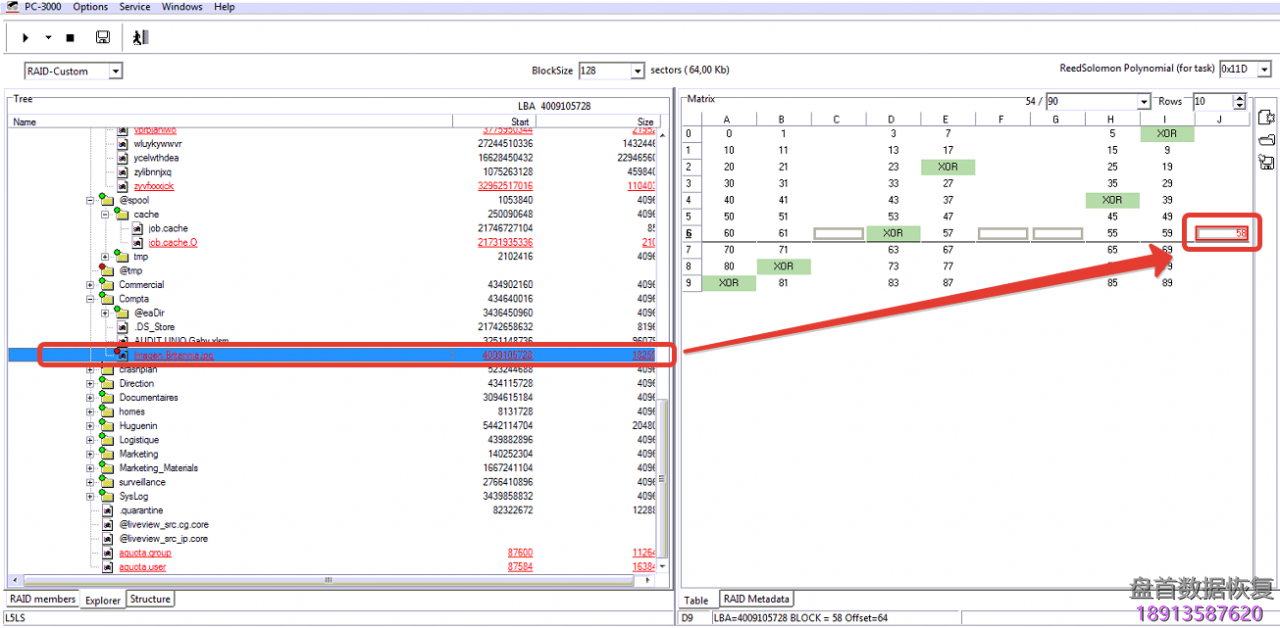Increase the Rows value with up arrow

[x=1240, y=98]
